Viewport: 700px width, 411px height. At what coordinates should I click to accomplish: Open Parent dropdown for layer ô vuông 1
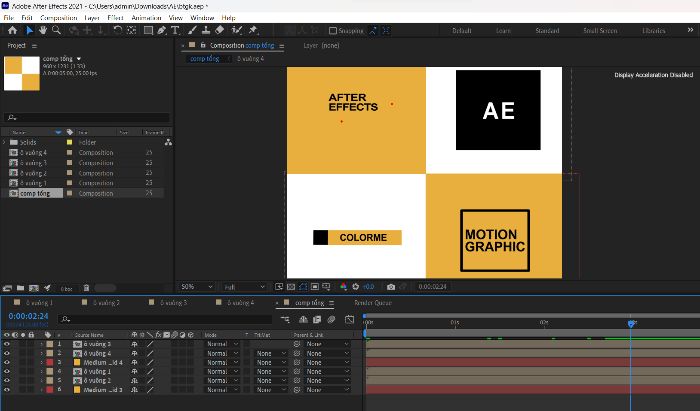tap(327, 371)
